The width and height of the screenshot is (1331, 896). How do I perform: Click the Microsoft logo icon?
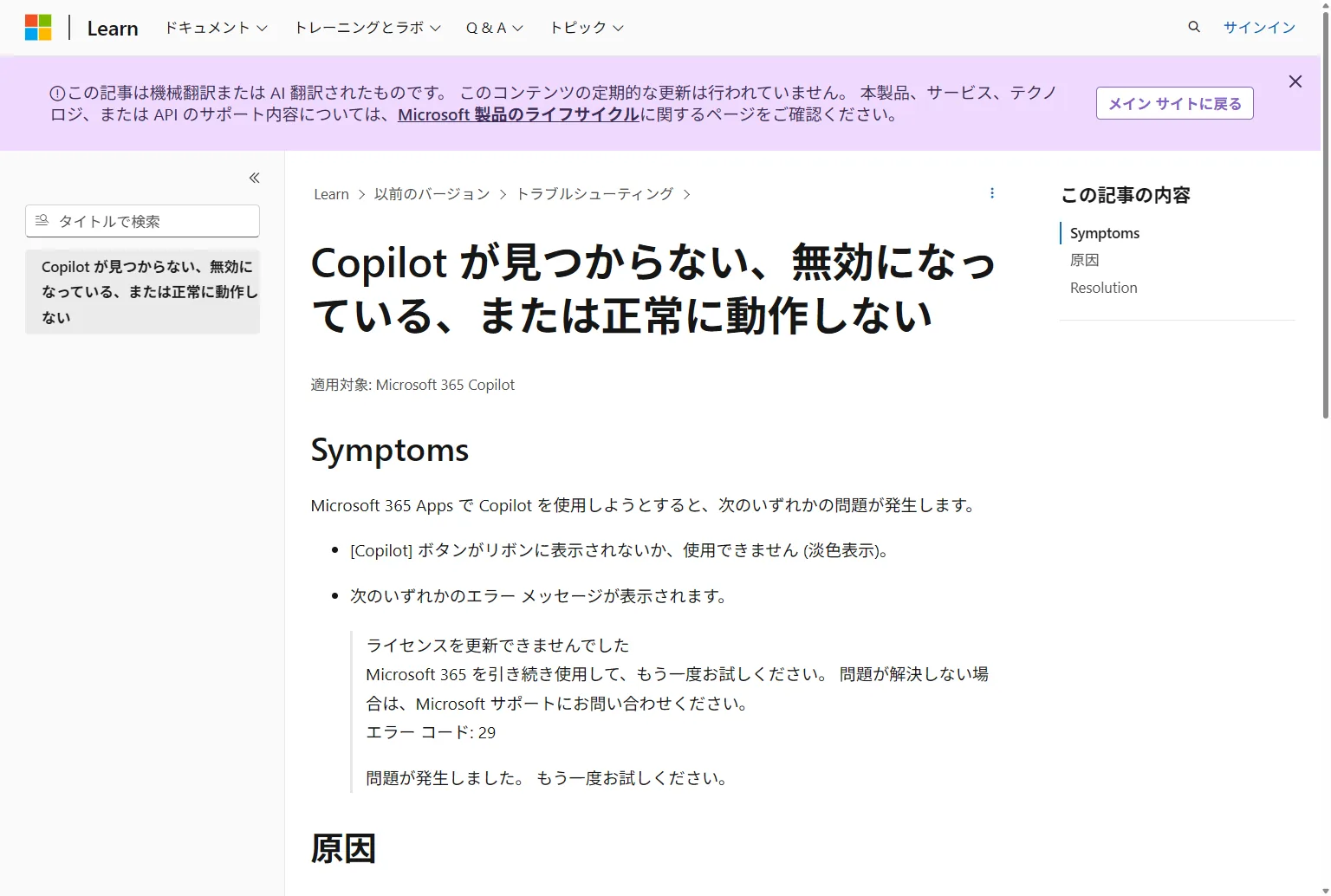[38, 28]
